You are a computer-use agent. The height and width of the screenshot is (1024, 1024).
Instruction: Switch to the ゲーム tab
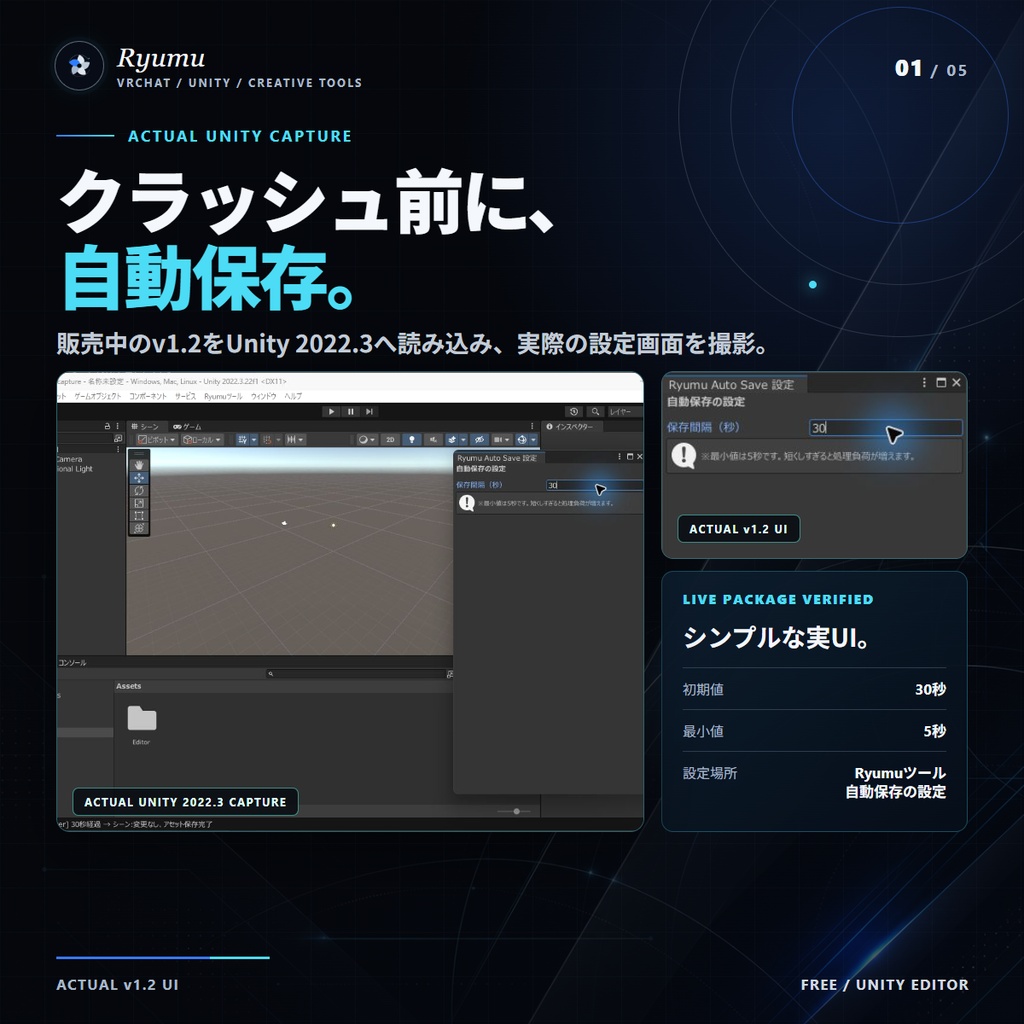[x=187, y=426]
